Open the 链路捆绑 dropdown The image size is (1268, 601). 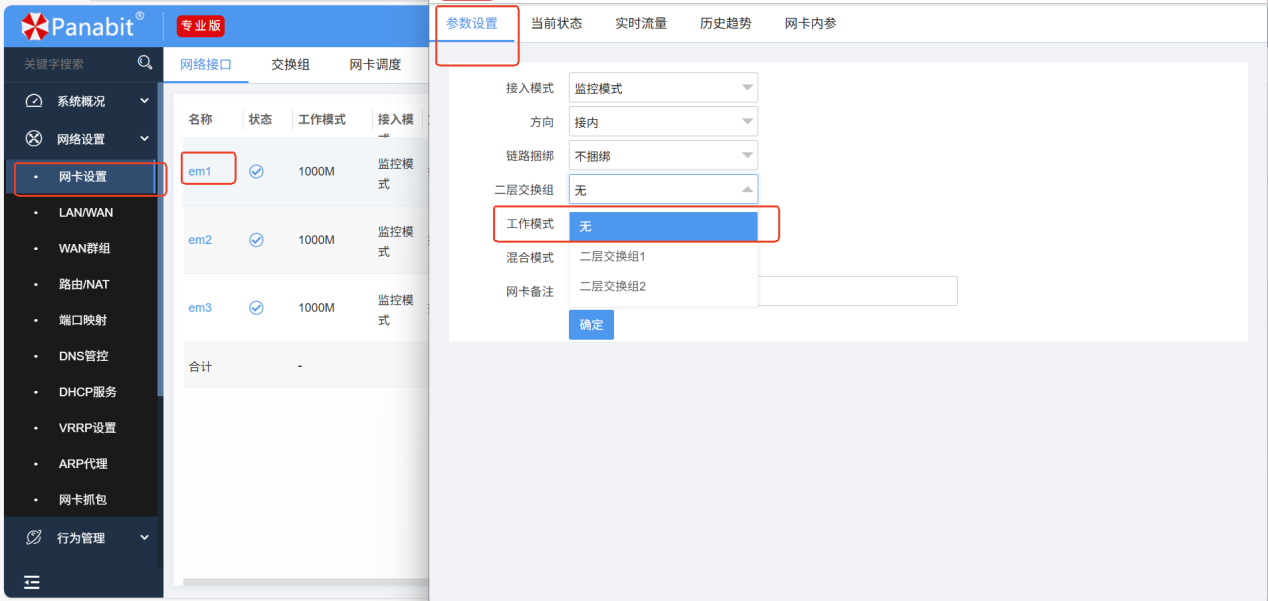(x=663, y=156)
